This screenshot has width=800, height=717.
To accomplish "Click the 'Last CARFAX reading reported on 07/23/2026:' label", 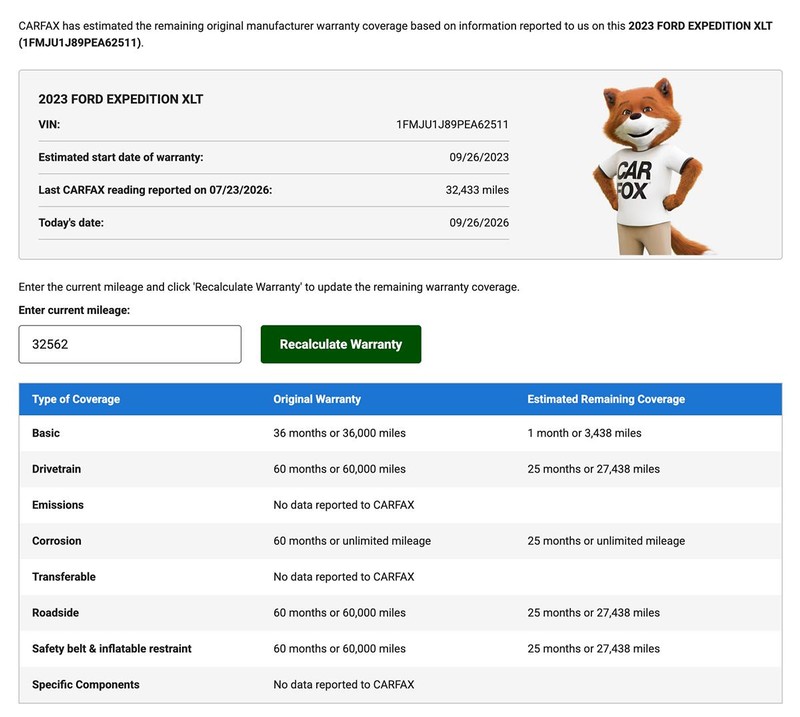I will click(x=155, y=190).
